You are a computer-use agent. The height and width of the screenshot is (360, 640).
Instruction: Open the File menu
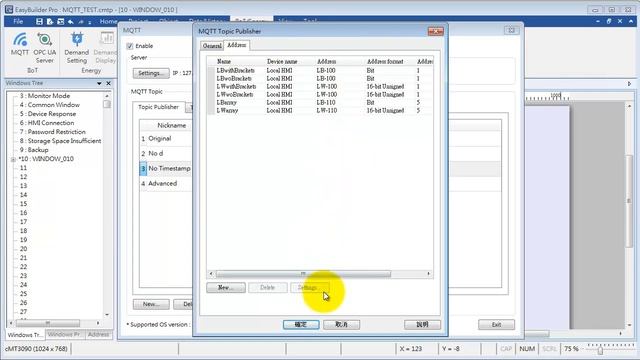[18, 21]
